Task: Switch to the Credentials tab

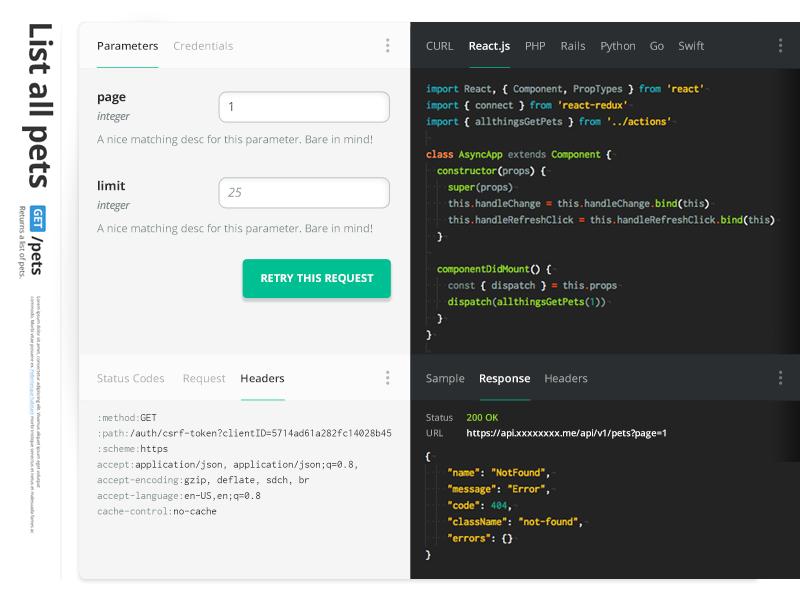Action: 203,46
